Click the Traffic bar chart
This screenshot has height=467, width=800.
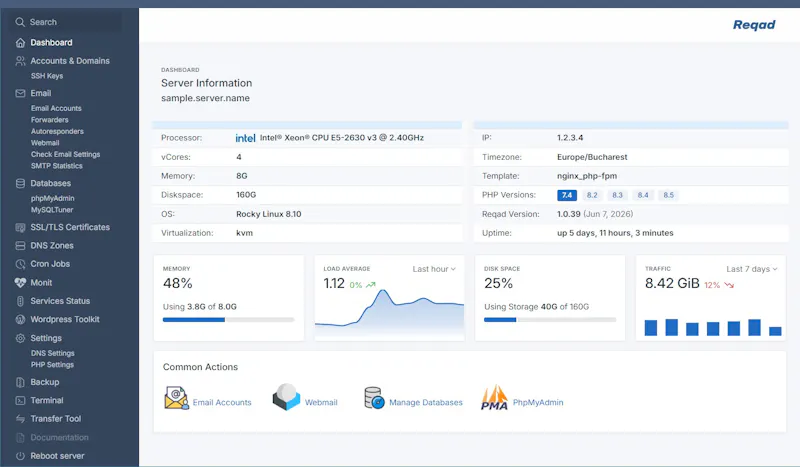coord(713,327)
